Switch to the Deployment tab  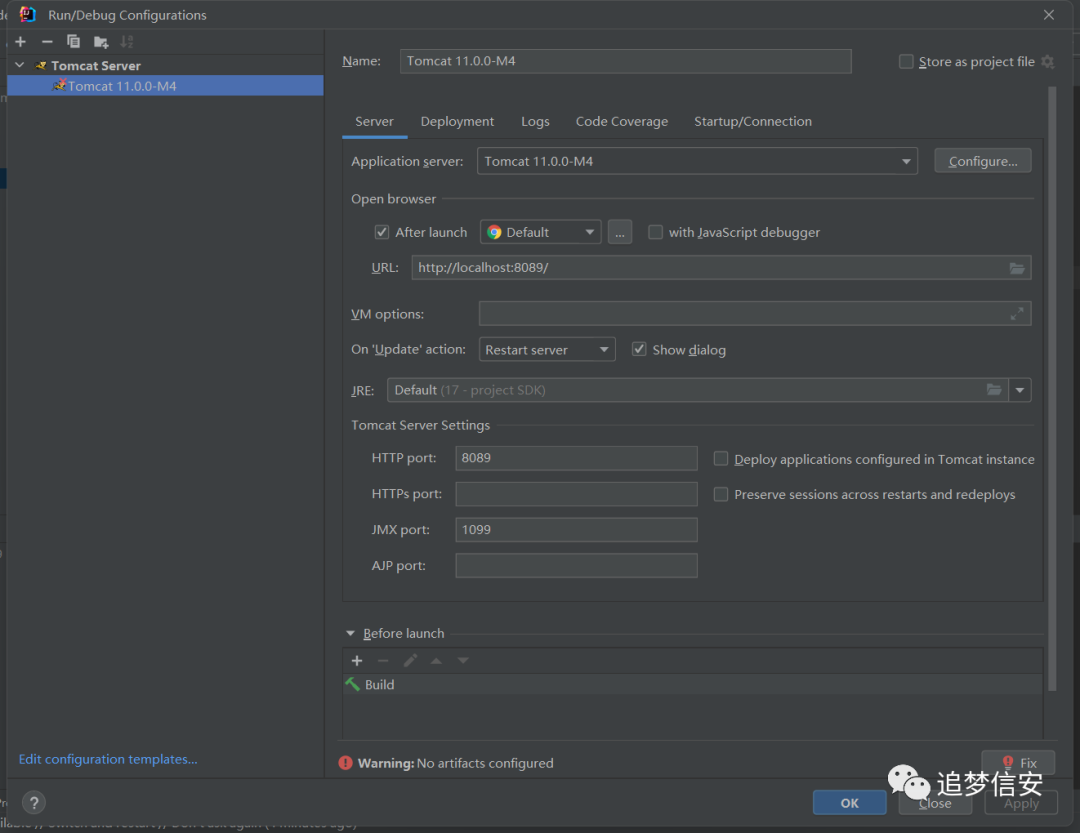pyautogui.click(x=457, y=121)
